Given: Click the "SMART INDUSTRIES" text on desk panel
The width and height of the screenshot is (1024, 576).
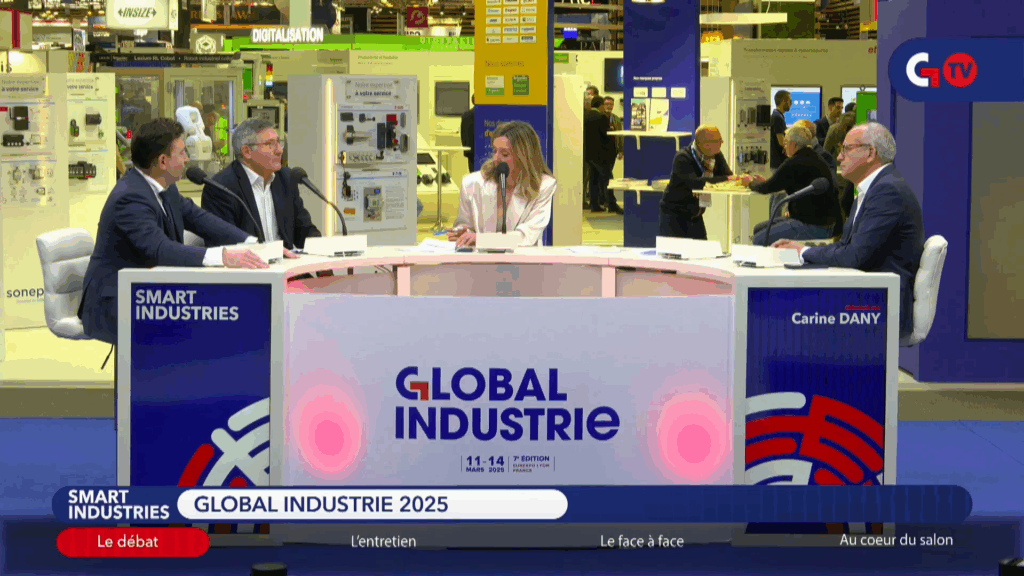Looking at the screenshot, I should click(186, 305).
